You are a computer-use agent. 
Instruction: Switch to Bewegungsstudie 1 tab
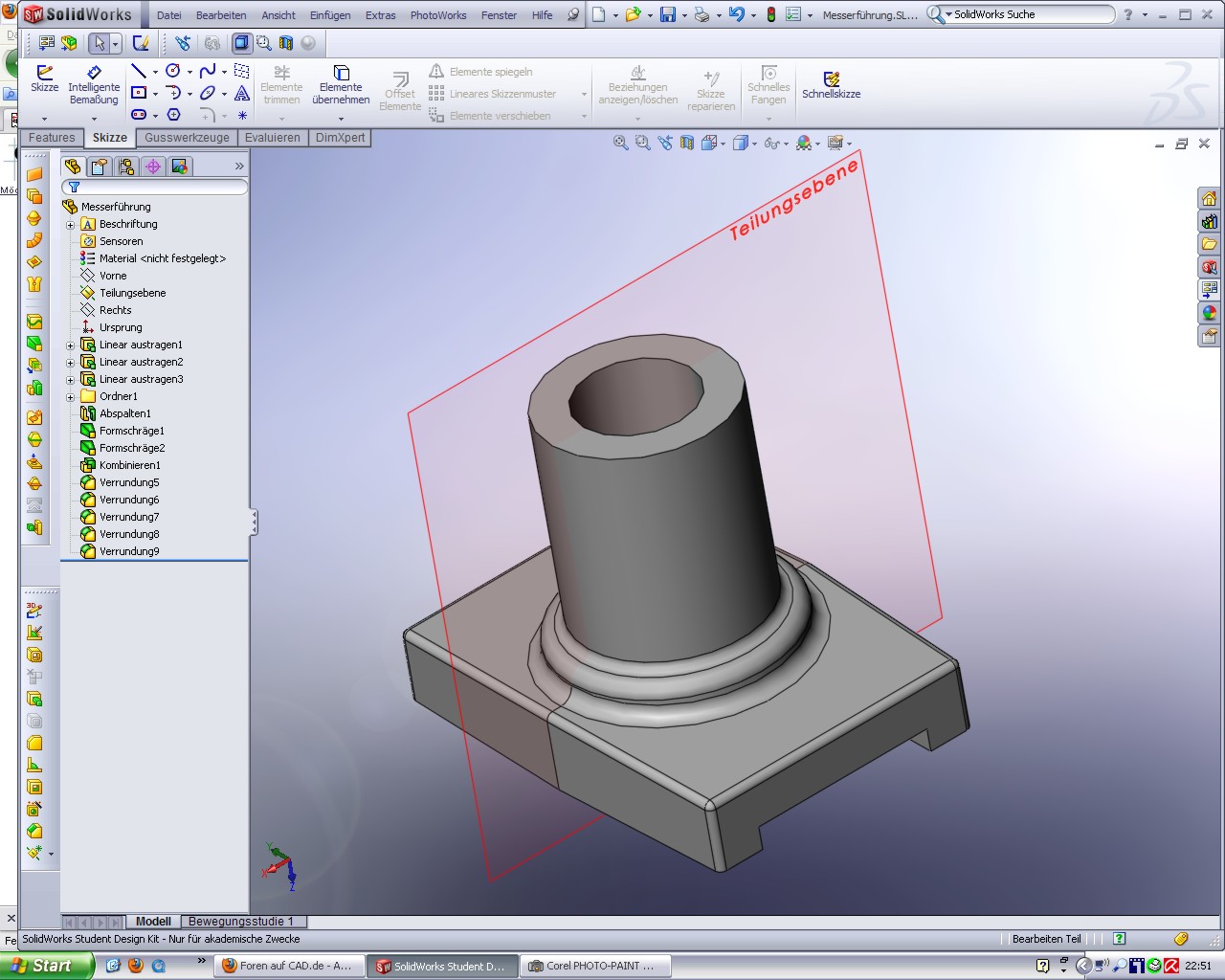241,922
